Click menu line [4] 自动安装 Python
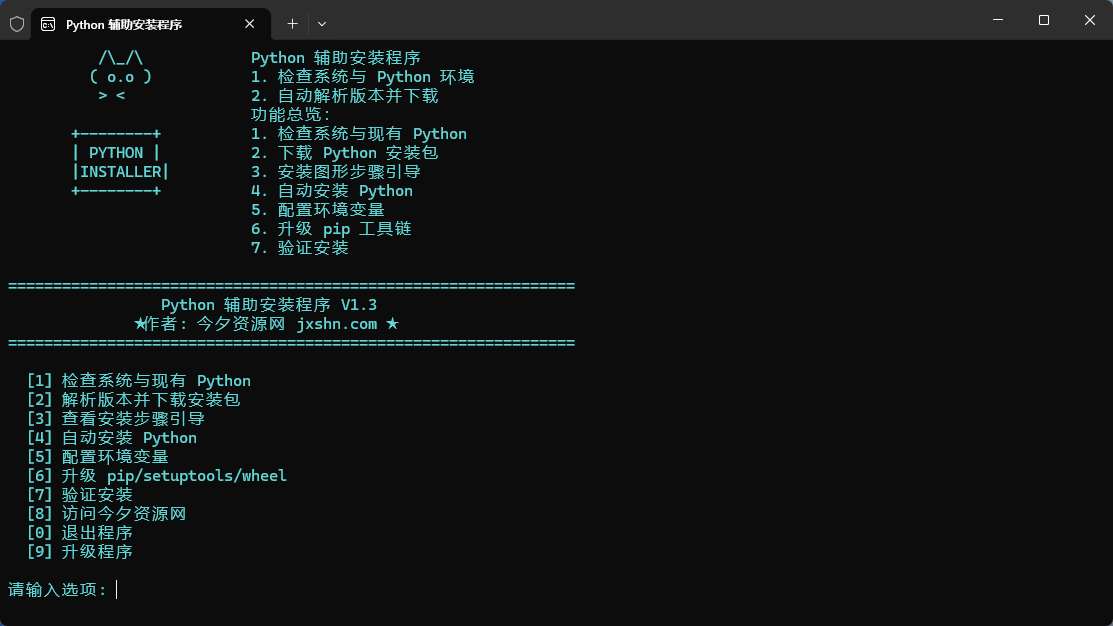The width and height of the screenshot is (1113, 626). point(112,438)
